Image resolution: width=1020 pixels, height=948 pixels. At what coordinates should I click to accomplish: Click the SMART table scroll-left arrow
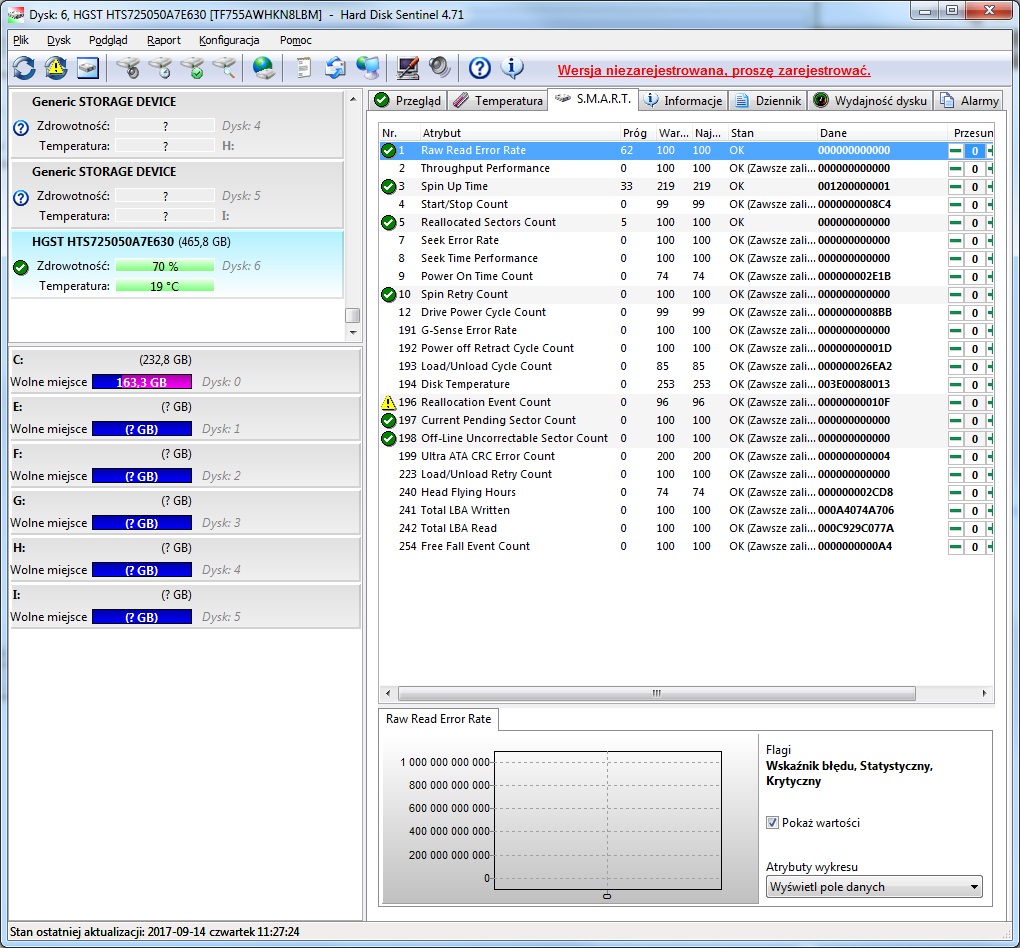(x=388, y=694)
